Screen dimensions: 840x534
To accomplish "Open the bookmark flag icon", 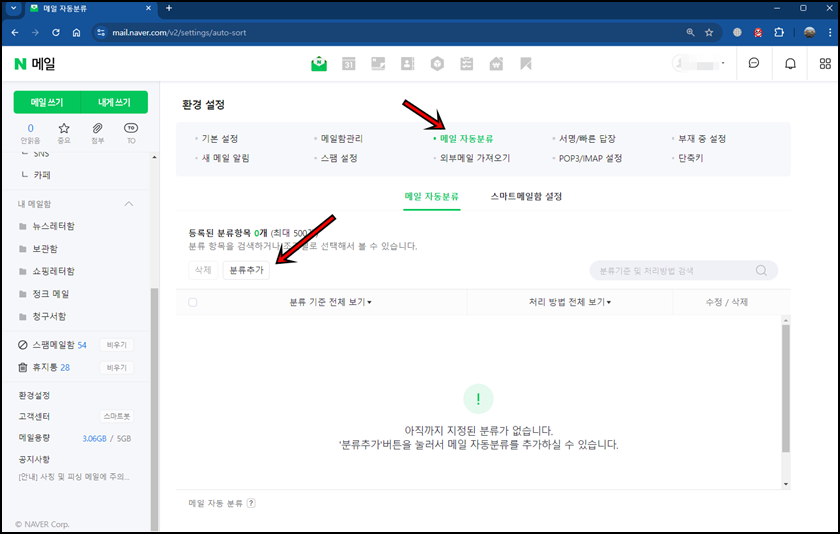I will (x=526, y=64).
